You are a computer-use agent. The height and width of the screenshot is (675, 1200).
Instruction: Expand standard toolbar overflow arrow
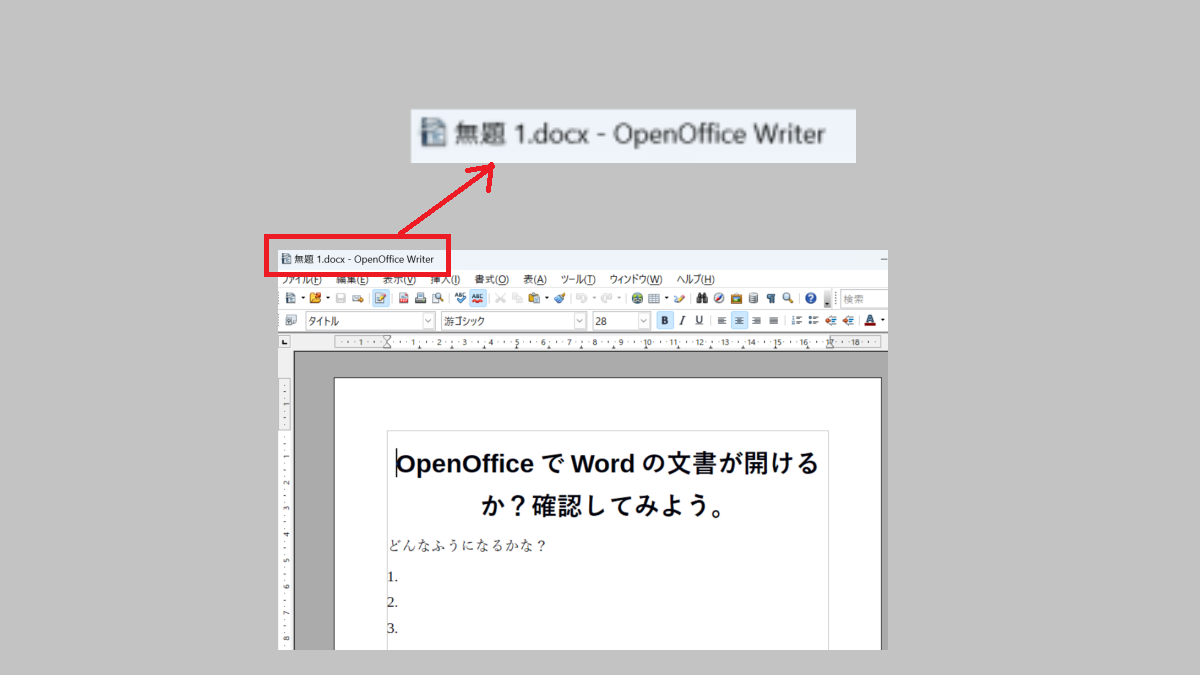[x=827, y=298]
